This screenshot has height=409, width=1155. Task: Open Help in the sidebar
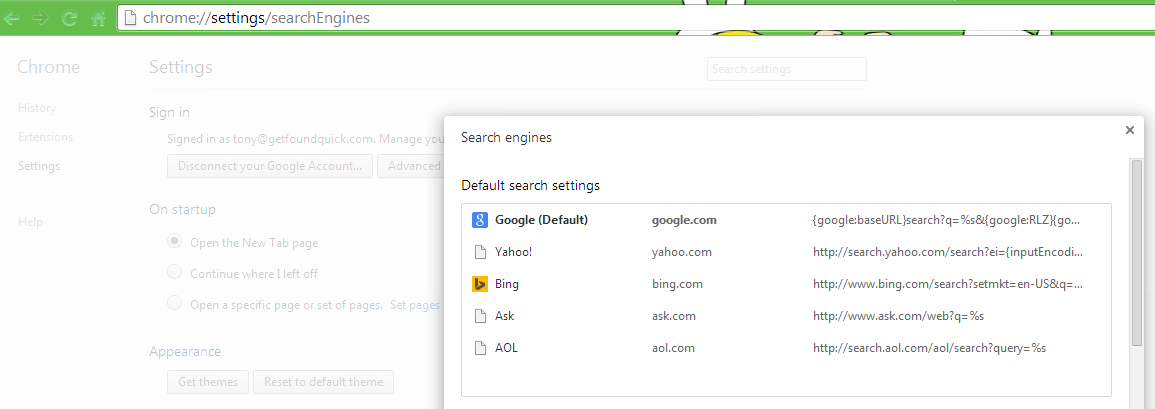tap(30, 222)
